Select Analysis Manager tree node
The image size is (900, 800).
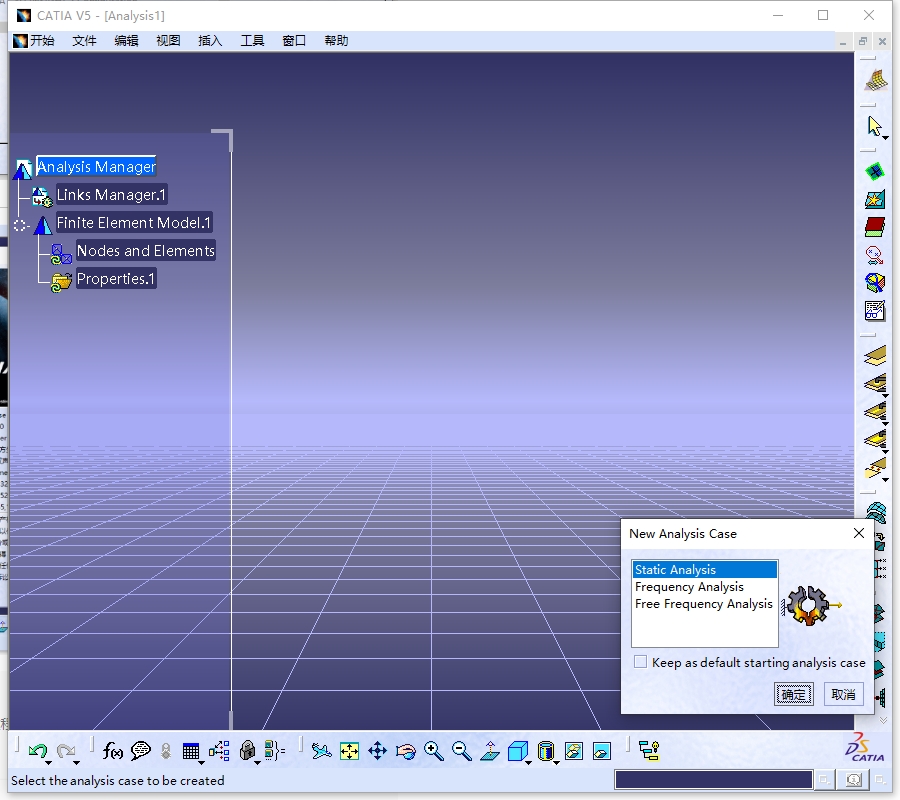(96, 166)
